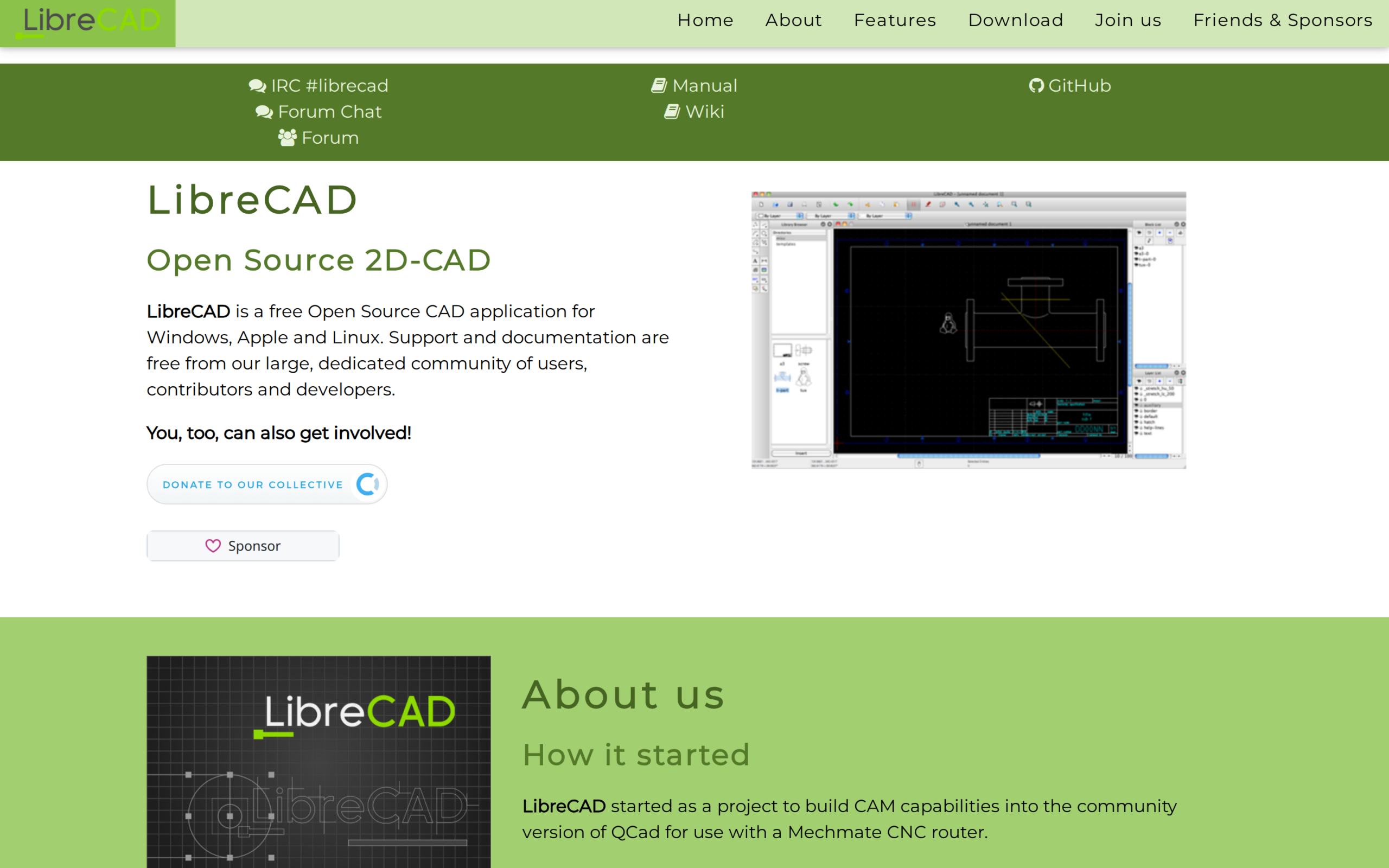Click the Wiki book icon

[672, 111]
